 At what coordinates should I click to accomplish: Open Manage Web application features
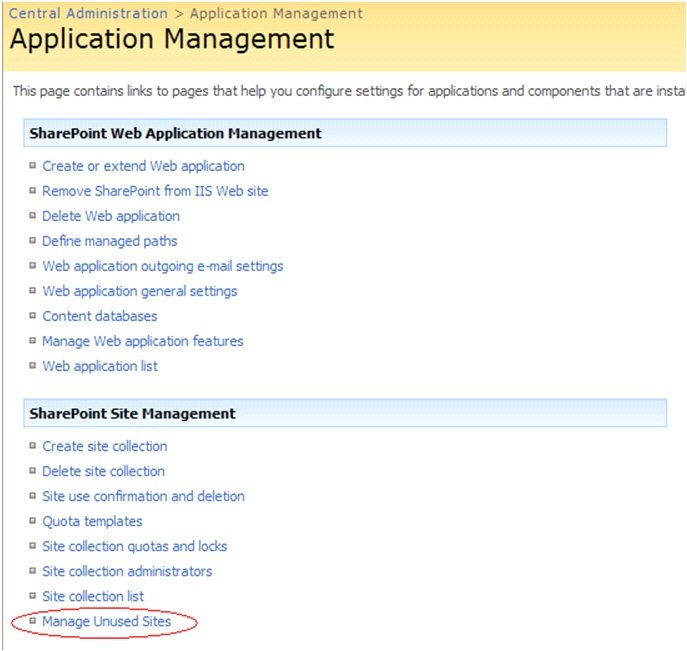click(x=142, y=341)
